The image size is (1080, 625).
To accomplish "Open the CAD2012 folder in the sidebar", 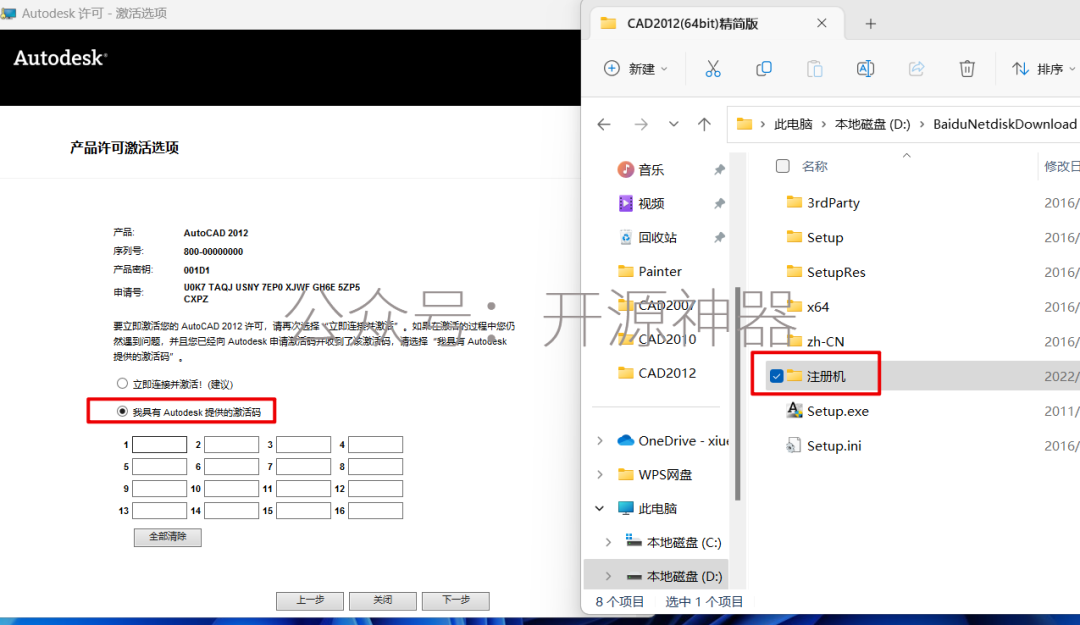I will coord(657,373).
